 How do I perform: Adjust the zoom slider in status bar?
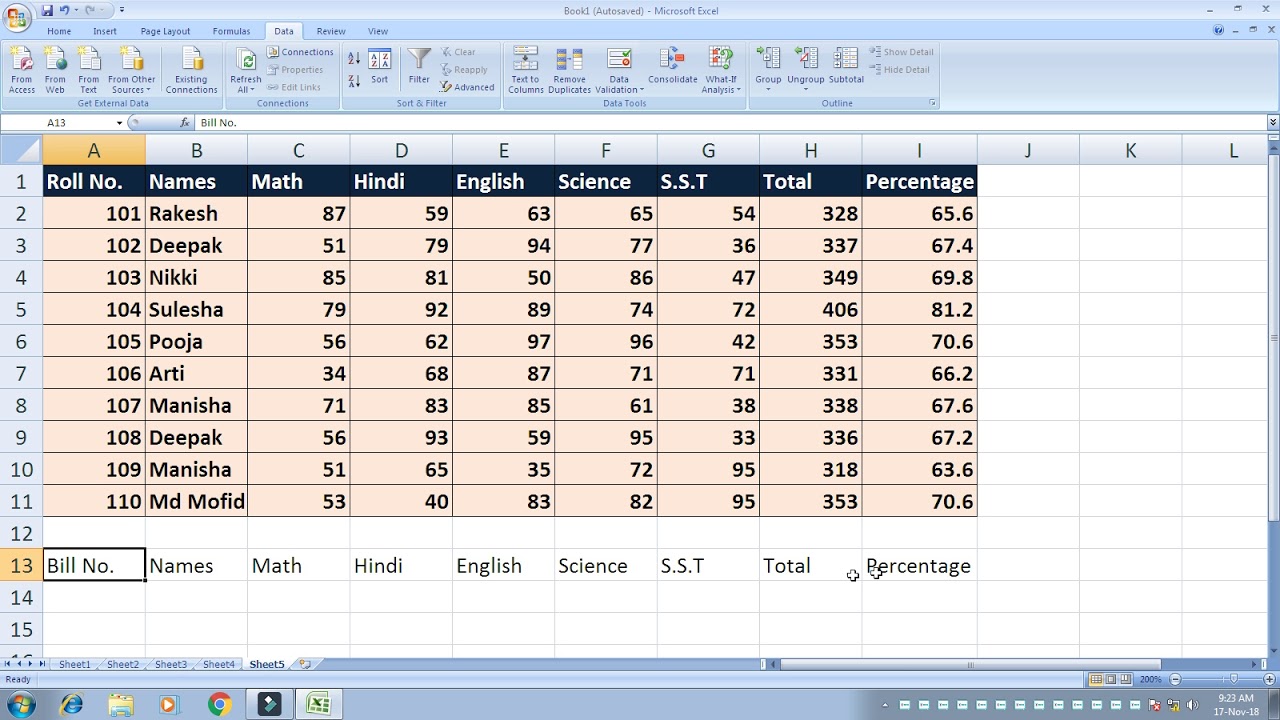click(1233, 680)
